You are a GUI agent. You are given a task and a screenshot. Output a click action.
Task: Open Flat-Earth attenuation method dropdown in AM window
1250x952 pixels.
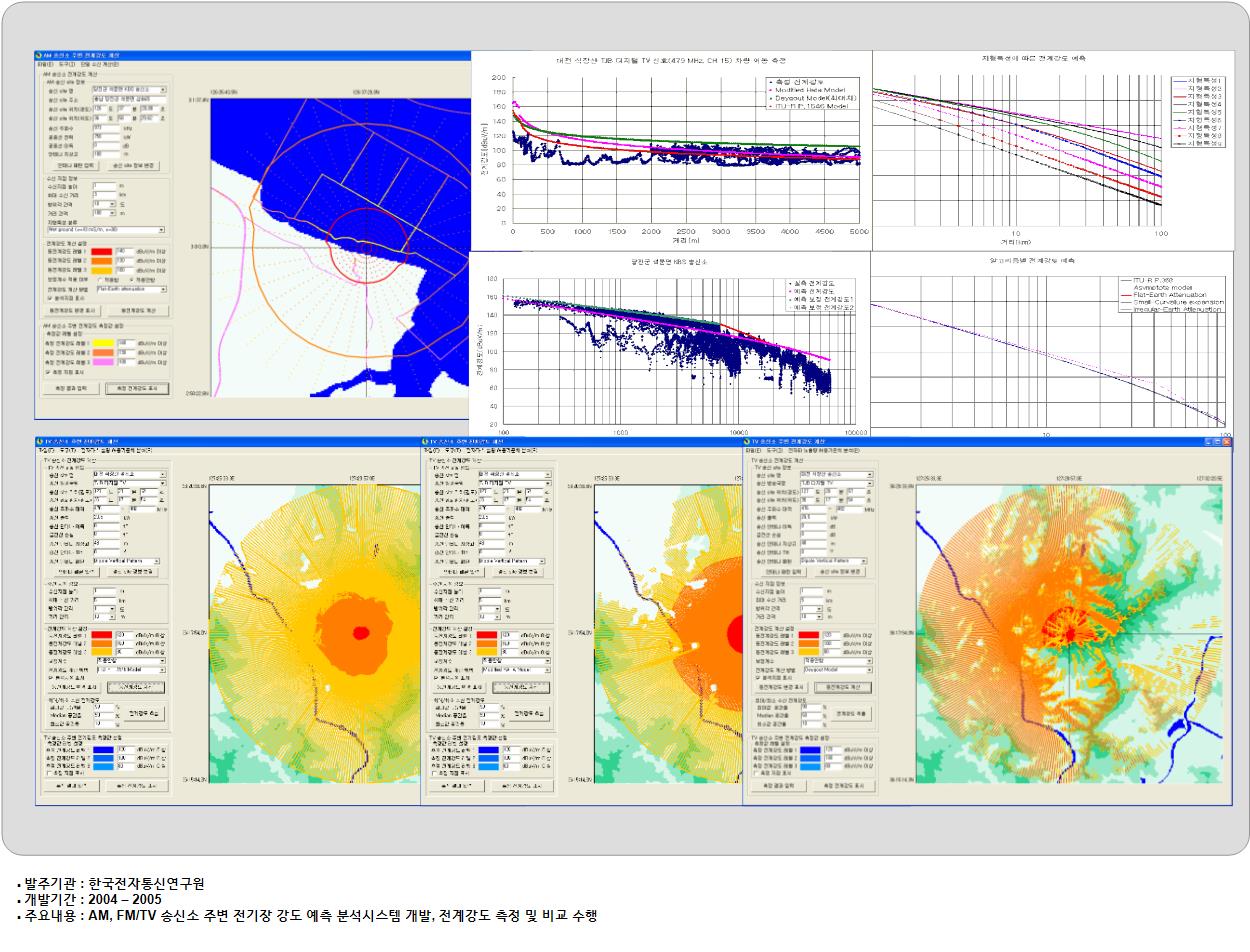[132, 289]
